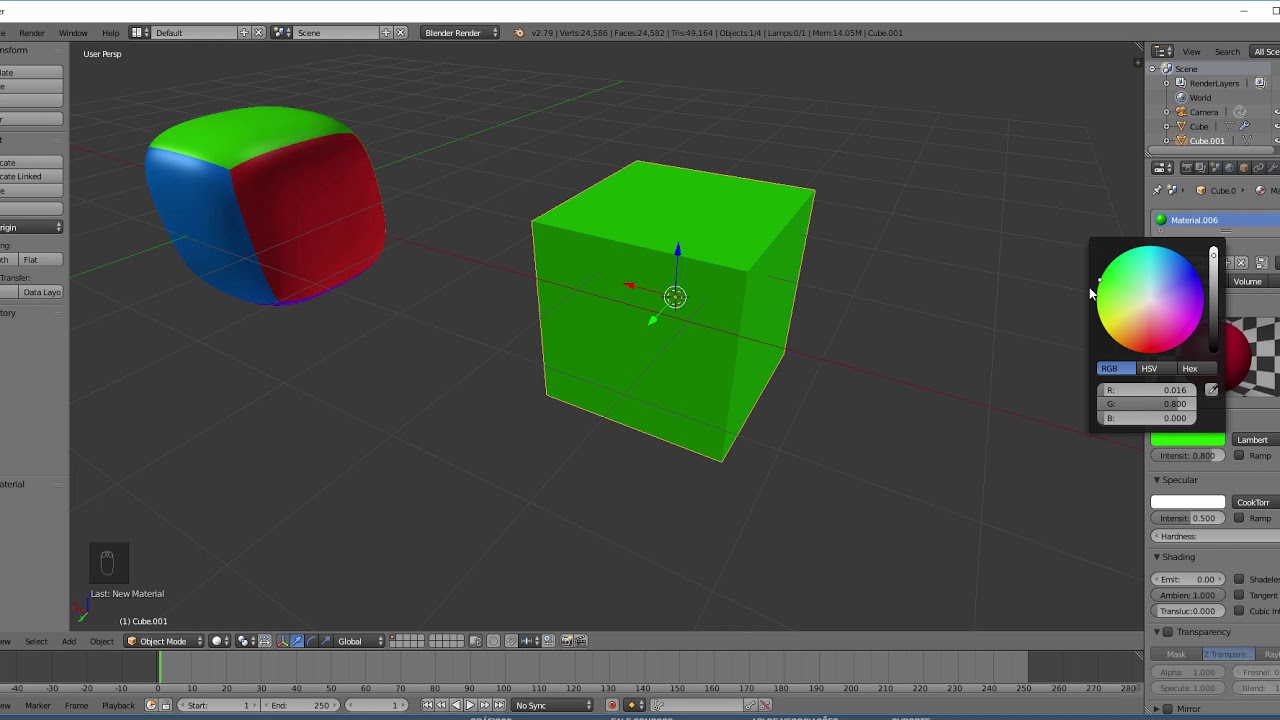Collapse the Specular panel
This screenshot has width=1280, height=720.
coord(1157,480)
